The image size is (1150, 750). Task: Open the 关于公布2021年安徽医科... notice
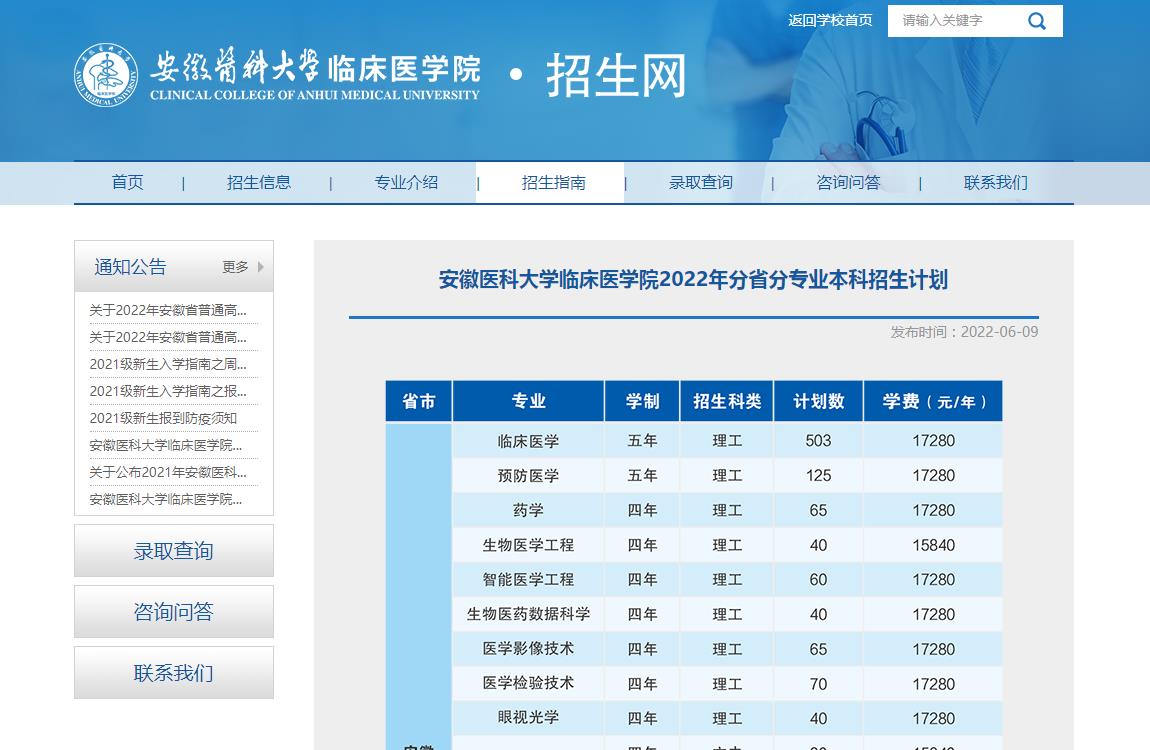[x=167, y=472]
